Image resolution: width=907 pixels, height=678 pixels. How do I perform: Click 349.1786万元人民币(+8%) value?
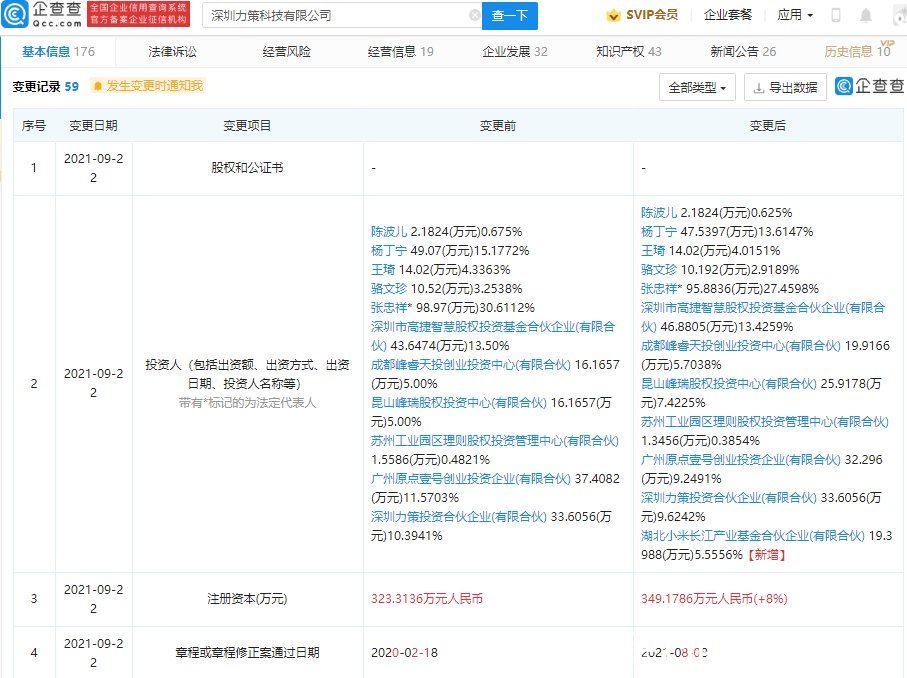[x=714, y=599]
